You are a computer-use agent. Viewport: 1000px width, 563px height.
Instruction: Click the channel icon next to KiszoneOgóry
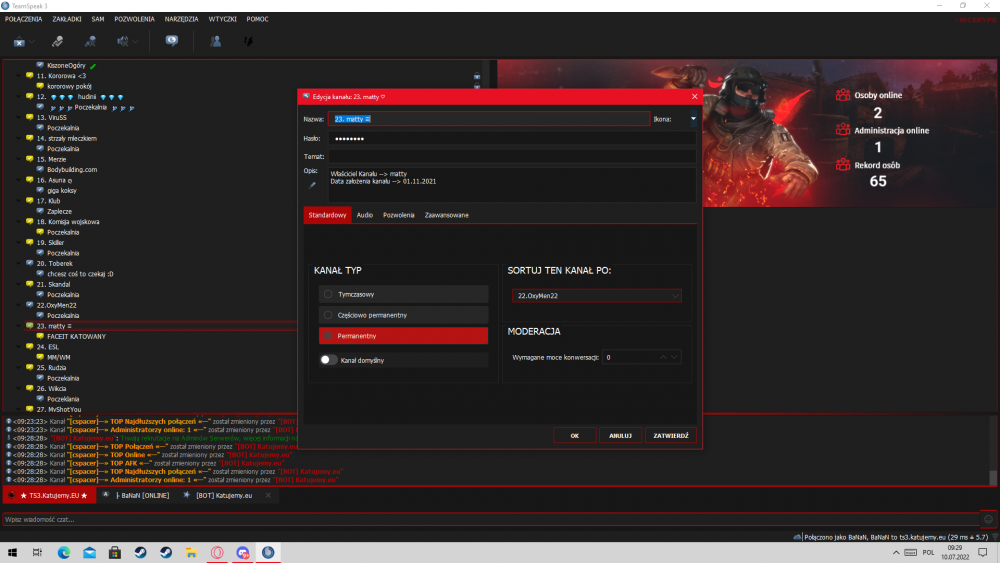pos(40,65)
